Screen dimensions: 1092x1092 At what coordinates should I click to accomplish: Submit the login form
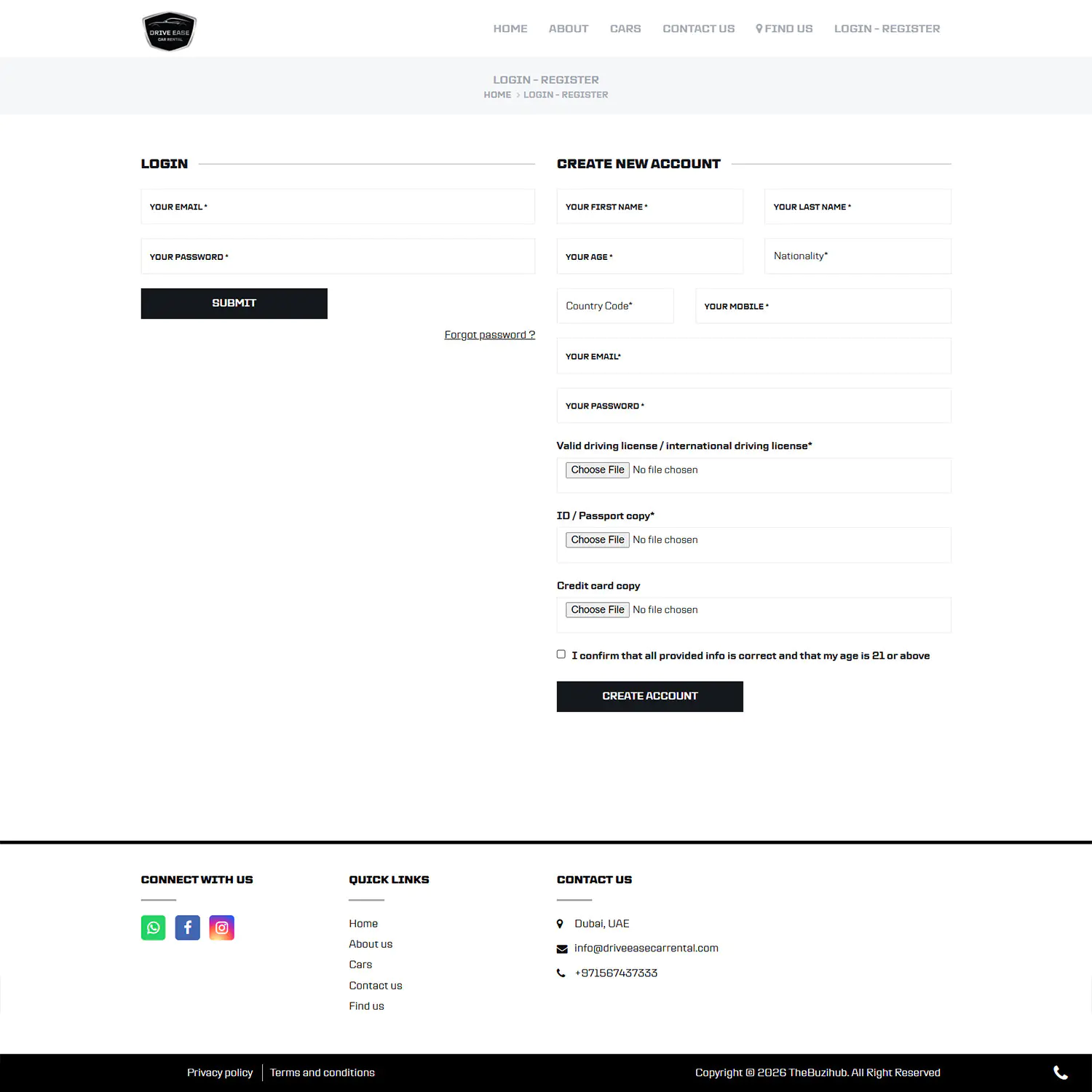(234, 304)
